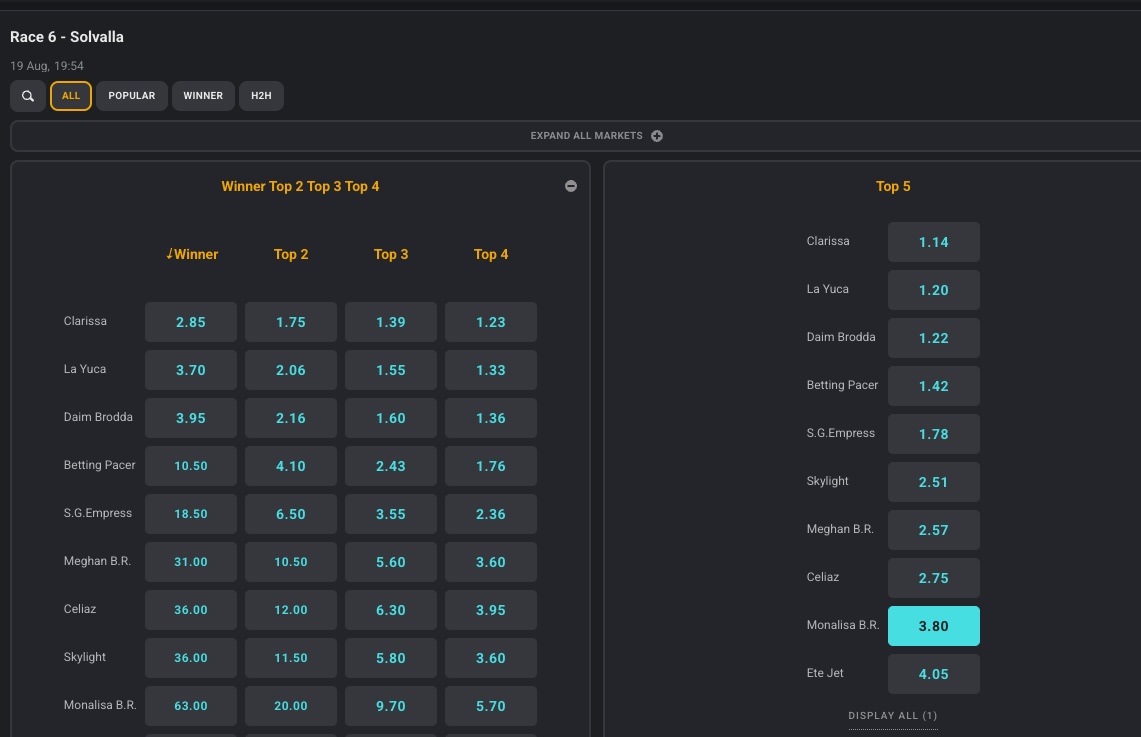The image size is (1141, 737).
Task: Deselect Monalisa B.R. Top 5 odds 3.80
Action: click(x=934, y=626)
